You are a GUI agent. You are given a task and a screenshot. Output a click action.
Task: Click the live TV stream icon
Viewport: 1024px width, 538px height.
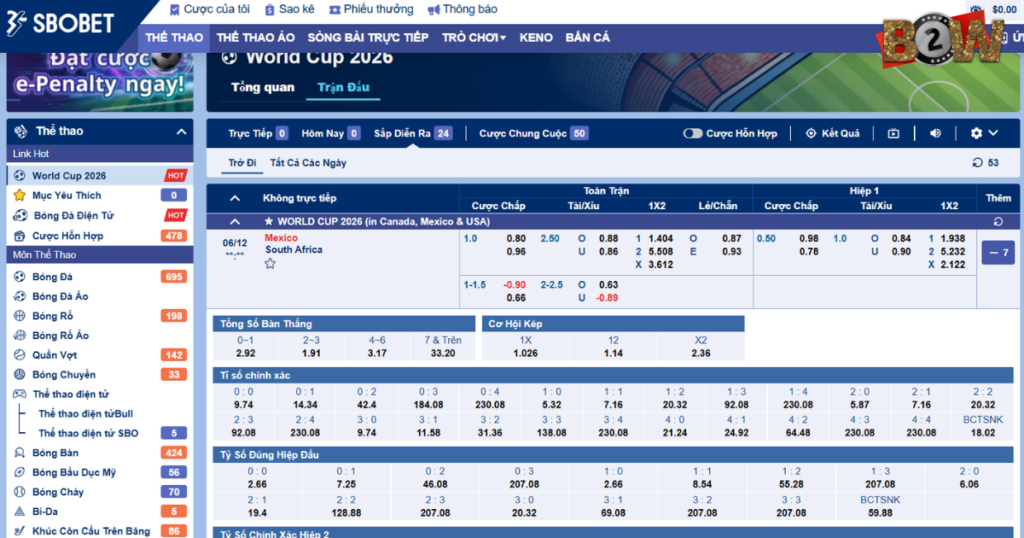coord(893,133)
